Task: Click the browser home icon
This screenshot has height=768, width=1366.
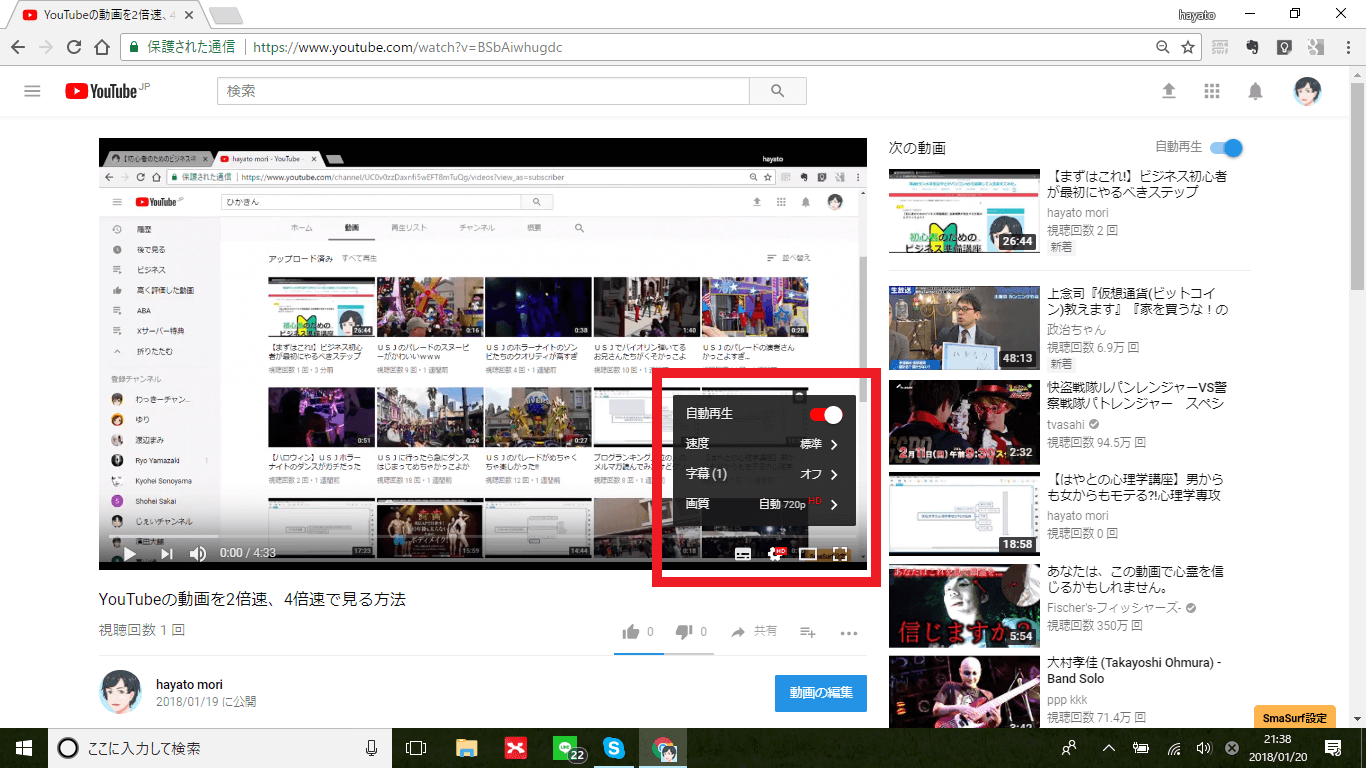Action: 102,47
